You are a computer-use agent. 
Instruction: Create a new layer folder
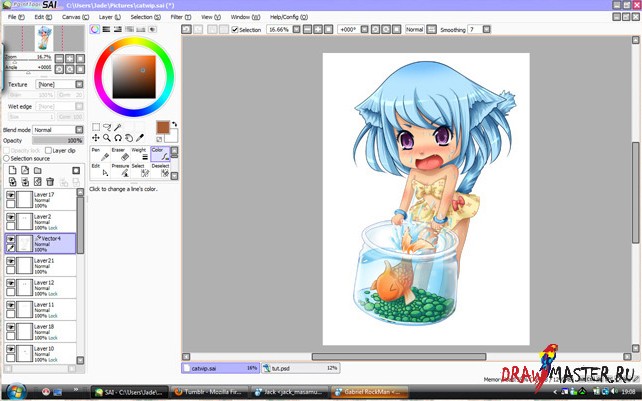click(38, 170)
